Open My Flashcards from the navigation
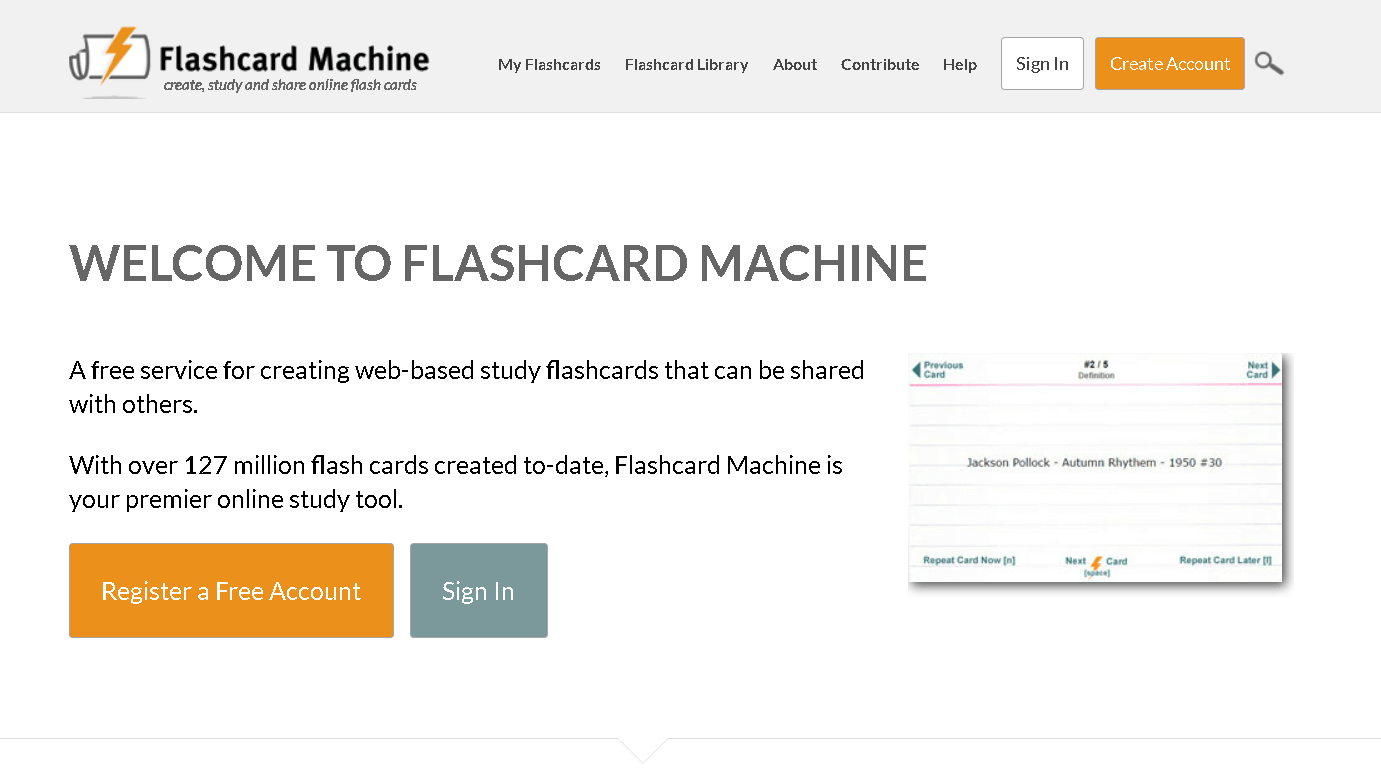Screen dimensions: 1381x777 (549, 64)
